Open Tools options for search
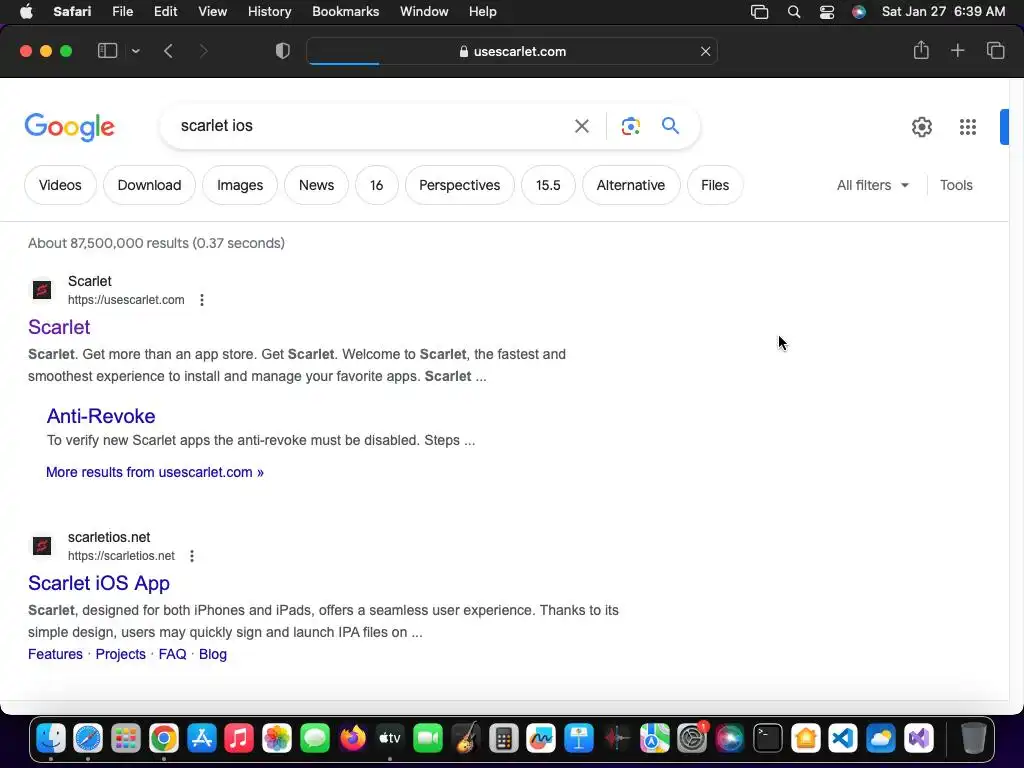 pos(956,185)
